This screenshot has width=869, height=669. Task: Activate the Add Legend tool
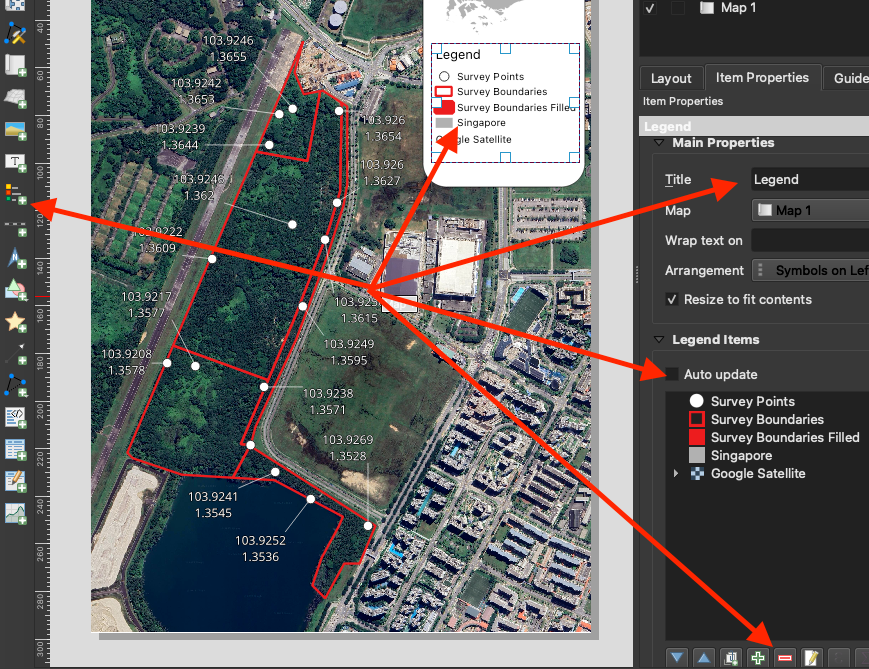[x=15, y=194]
